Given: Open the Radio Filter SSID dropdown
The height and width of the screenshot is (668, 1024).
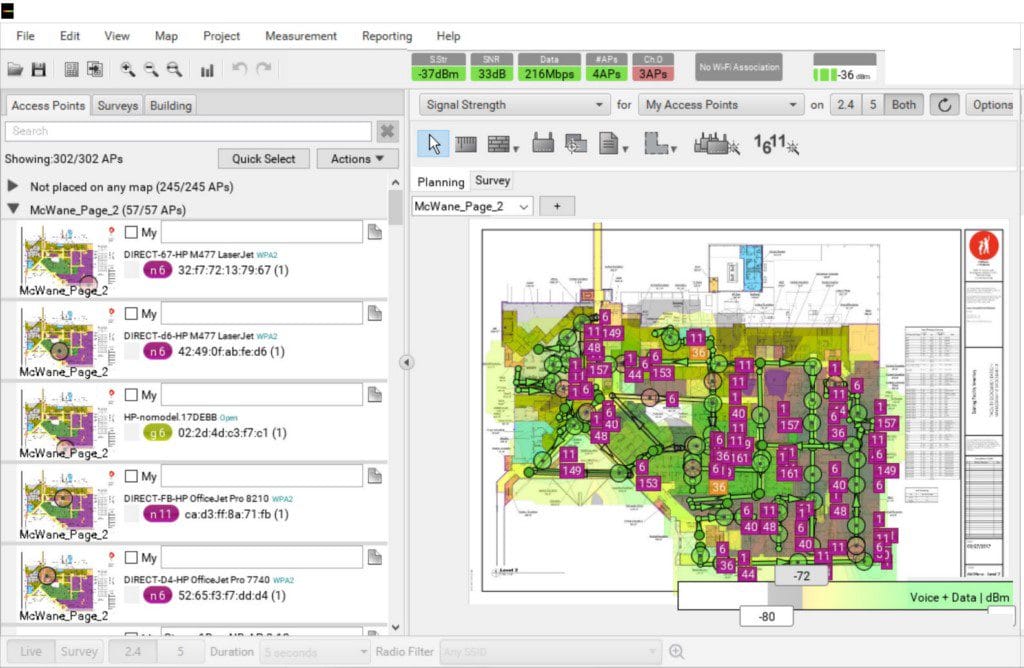Looking at the screenshot, I should click(x=549, y=652).
